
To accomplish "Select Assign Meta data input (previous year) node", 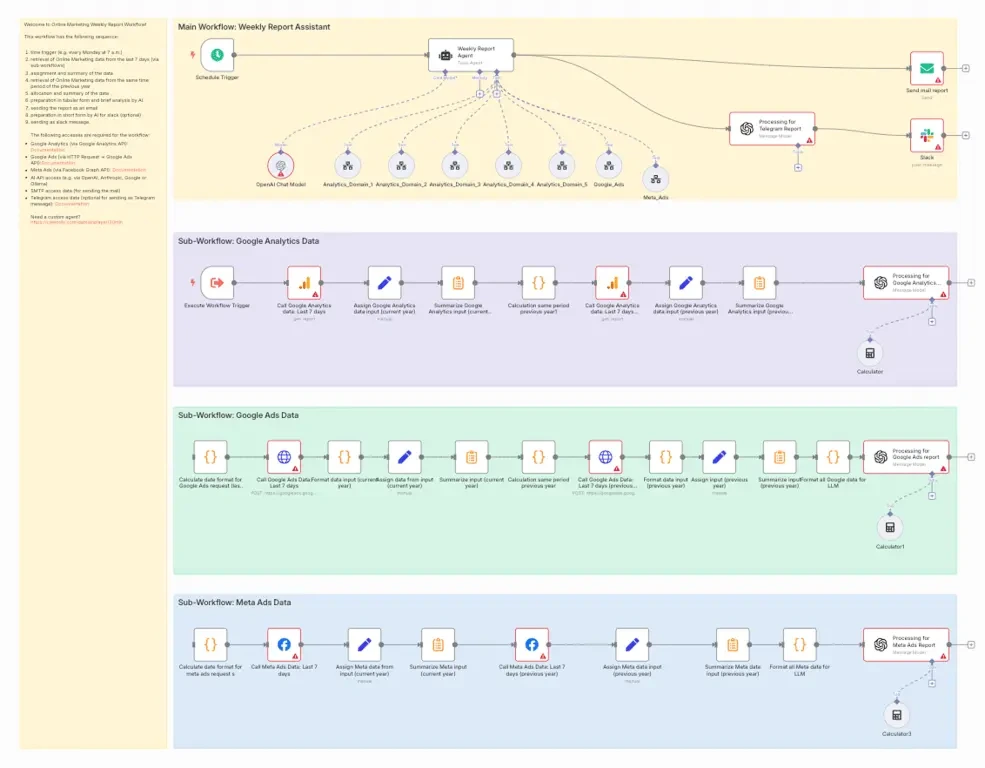I will point(633,644).
